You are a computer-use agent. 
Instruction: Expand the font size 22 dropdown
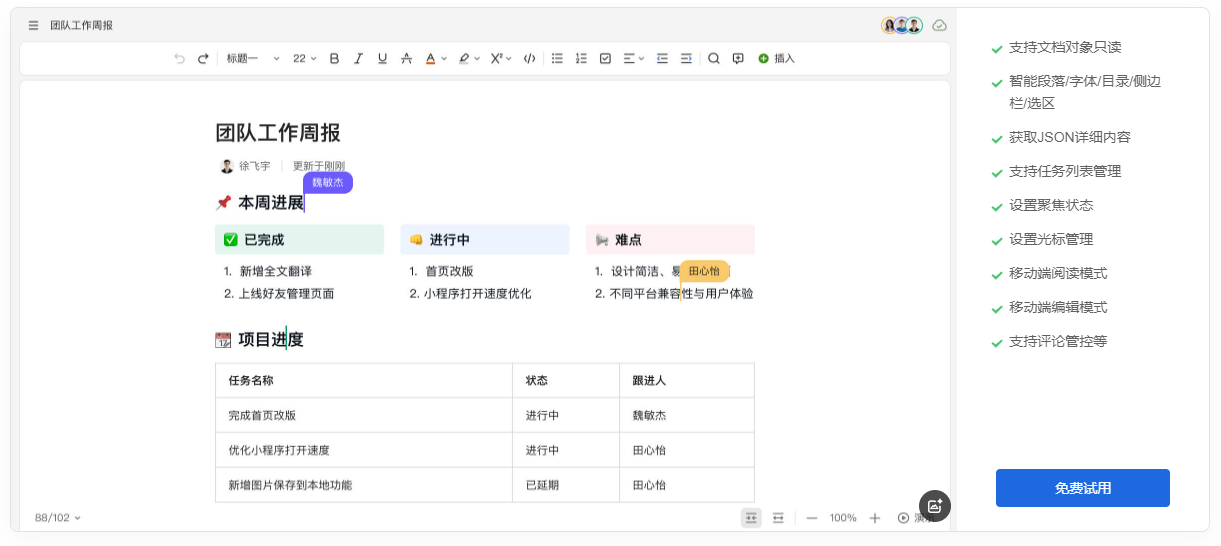[x=304, y=59]
